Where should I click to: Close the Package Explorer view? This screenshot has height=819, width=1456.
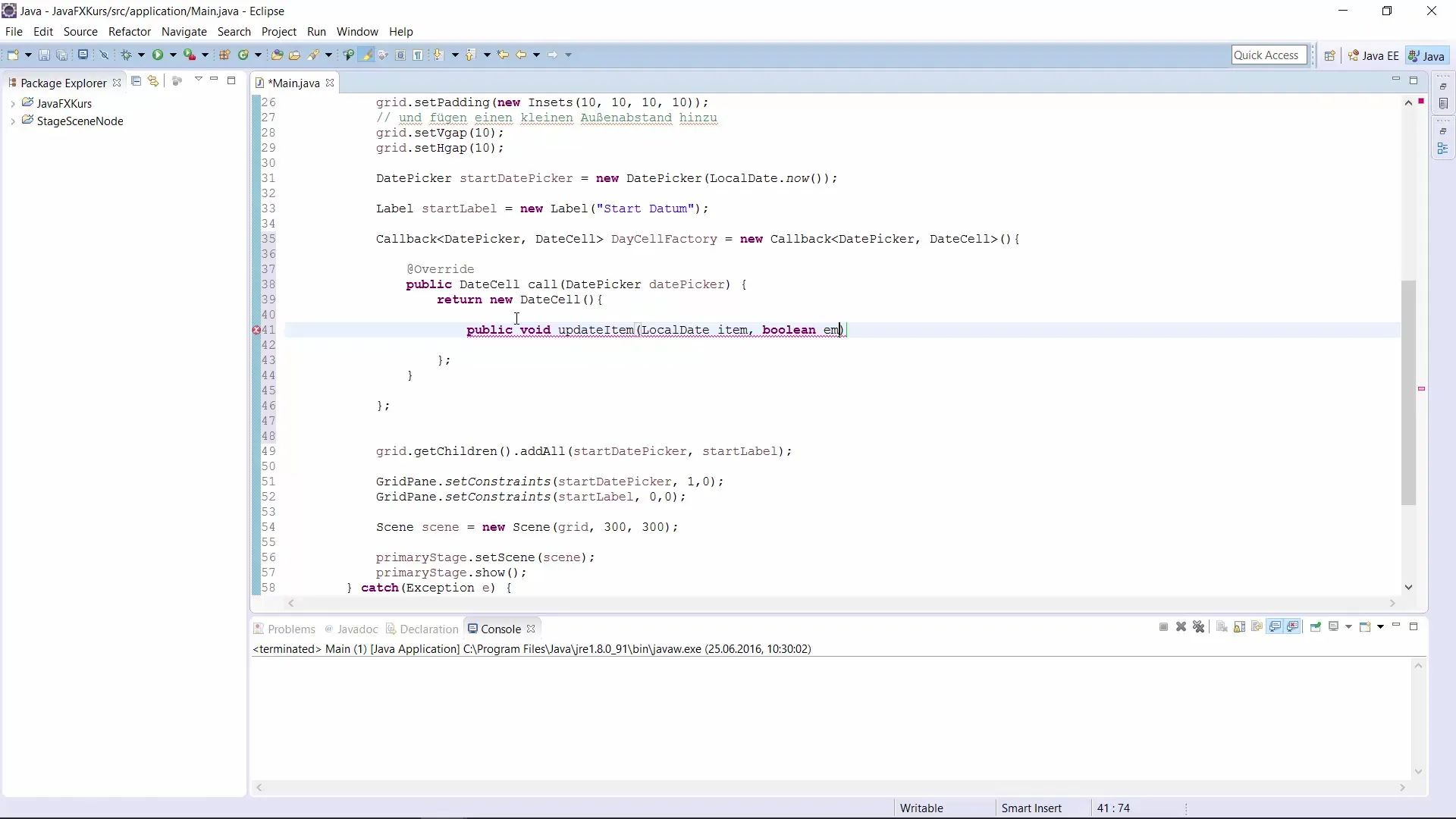(117, 83)
